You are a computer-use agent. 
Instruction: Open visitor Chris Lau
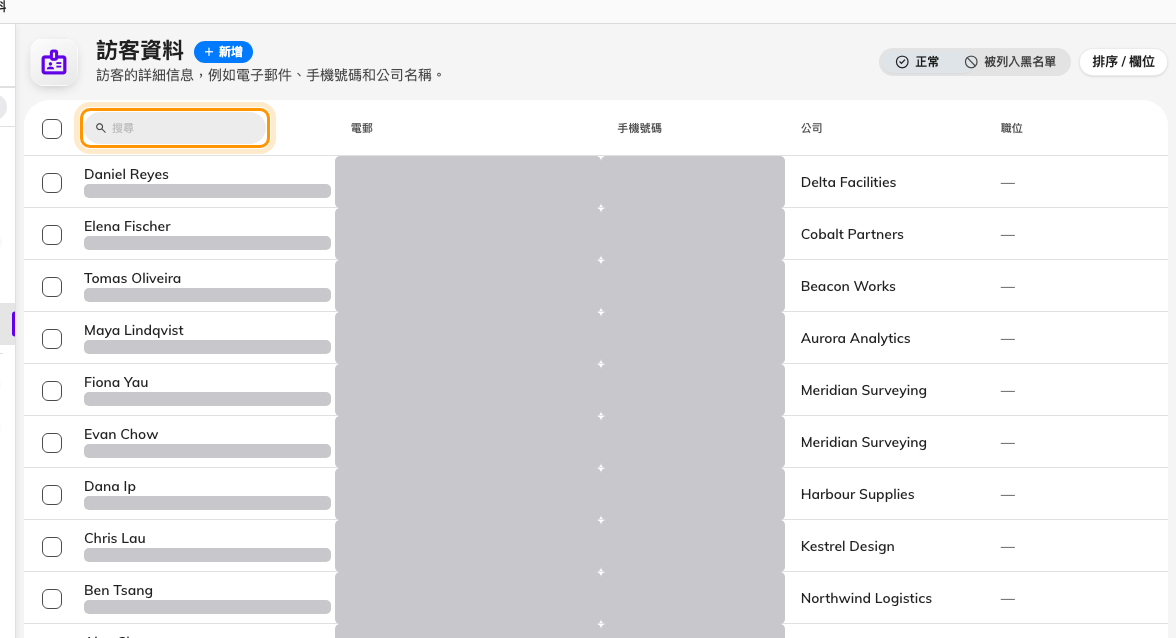115,538
